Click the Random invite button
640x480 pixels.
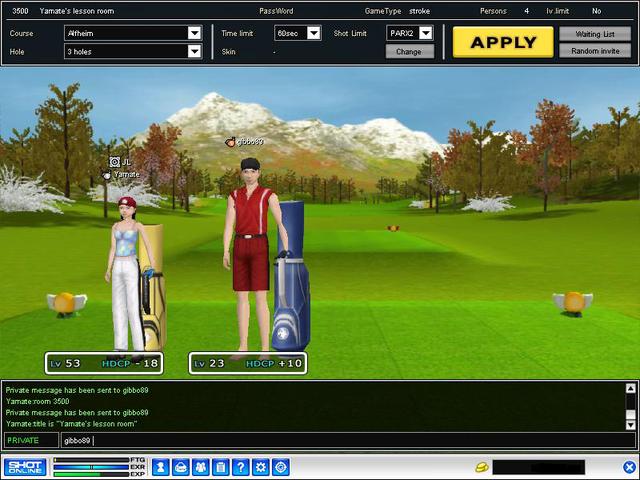pos(595,51)
